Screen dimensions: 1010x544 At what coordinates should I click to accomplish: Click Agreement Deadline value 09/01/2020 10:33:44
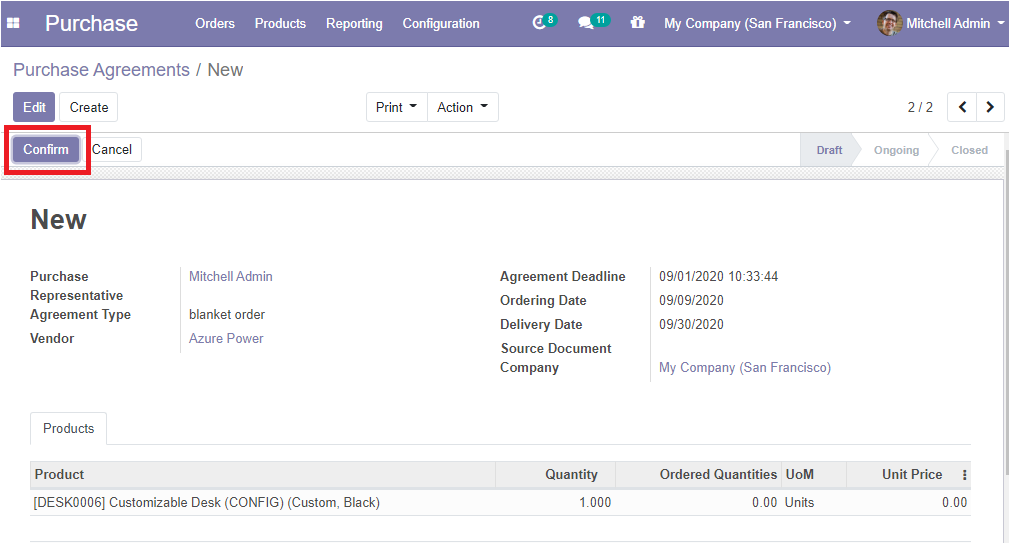click(718, 276)
